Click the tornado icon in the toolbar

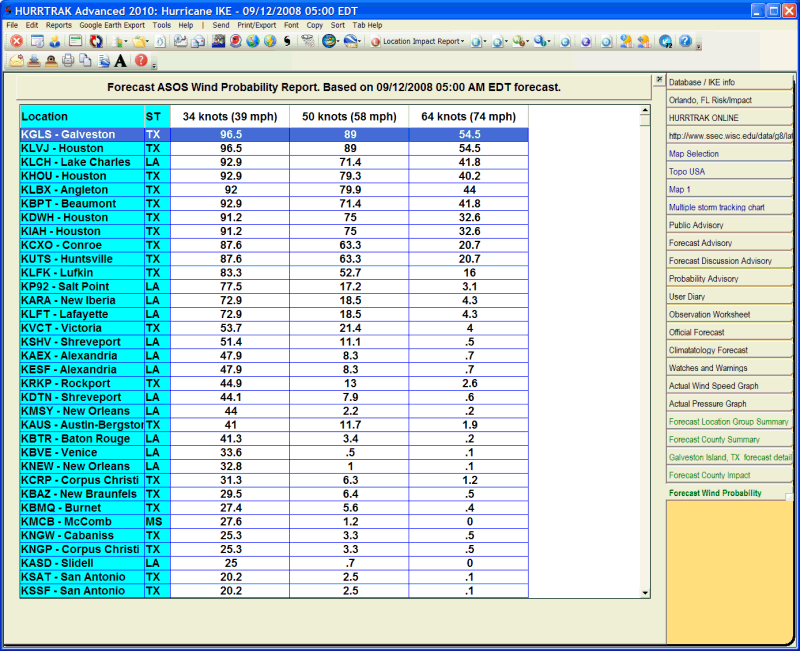pos(308,41)
